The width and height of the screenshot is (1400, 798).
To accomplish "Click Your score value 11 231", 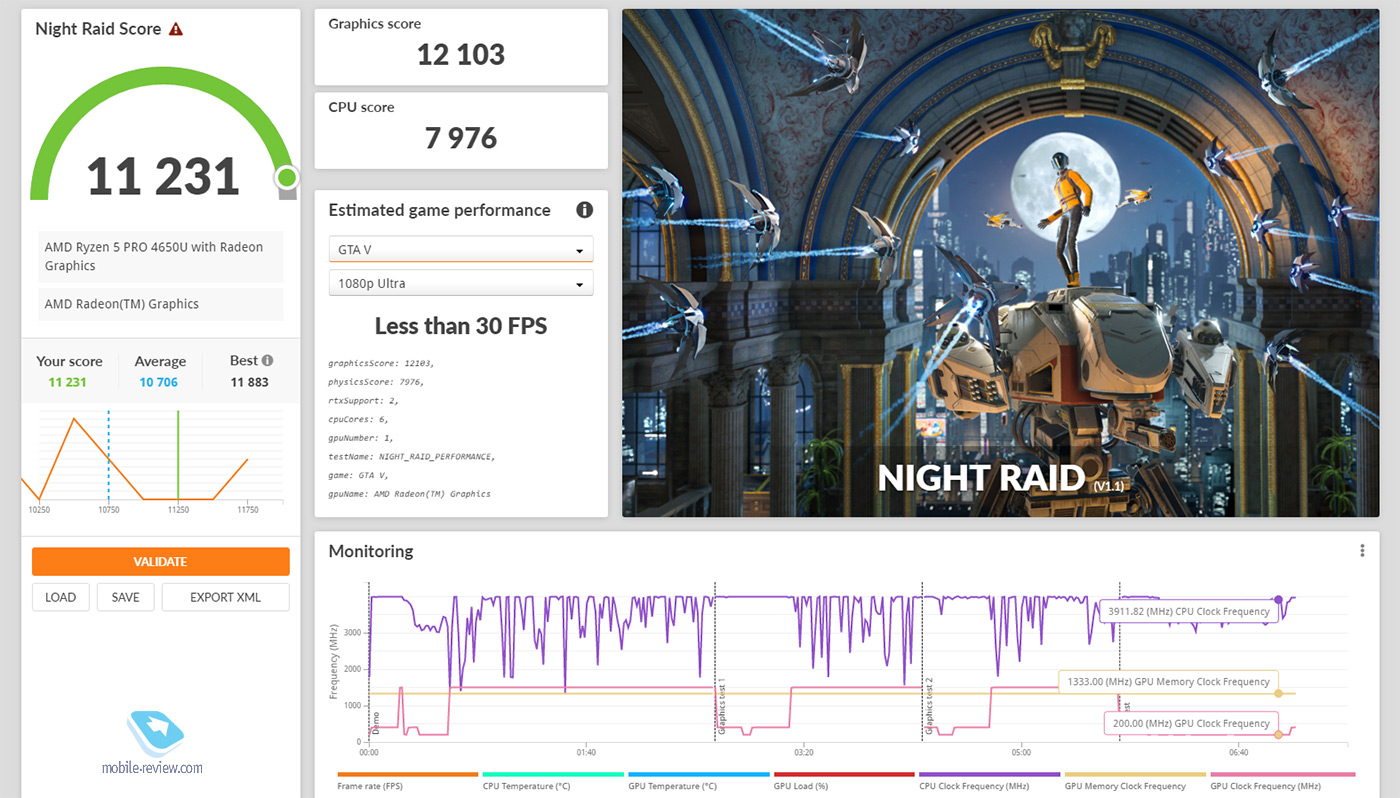I will pos(68,382).
